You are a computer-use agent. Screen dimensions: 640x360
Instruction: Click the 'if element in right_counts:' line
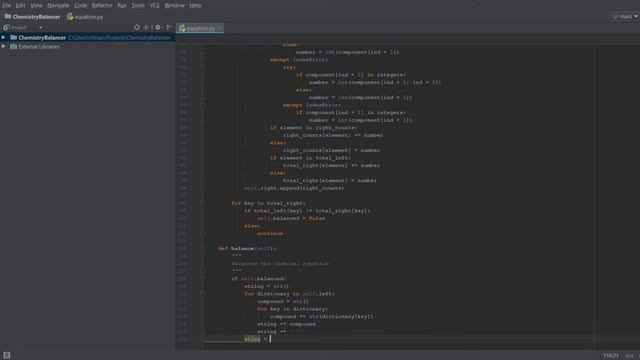pyautogui.click(x=313, y=128)
